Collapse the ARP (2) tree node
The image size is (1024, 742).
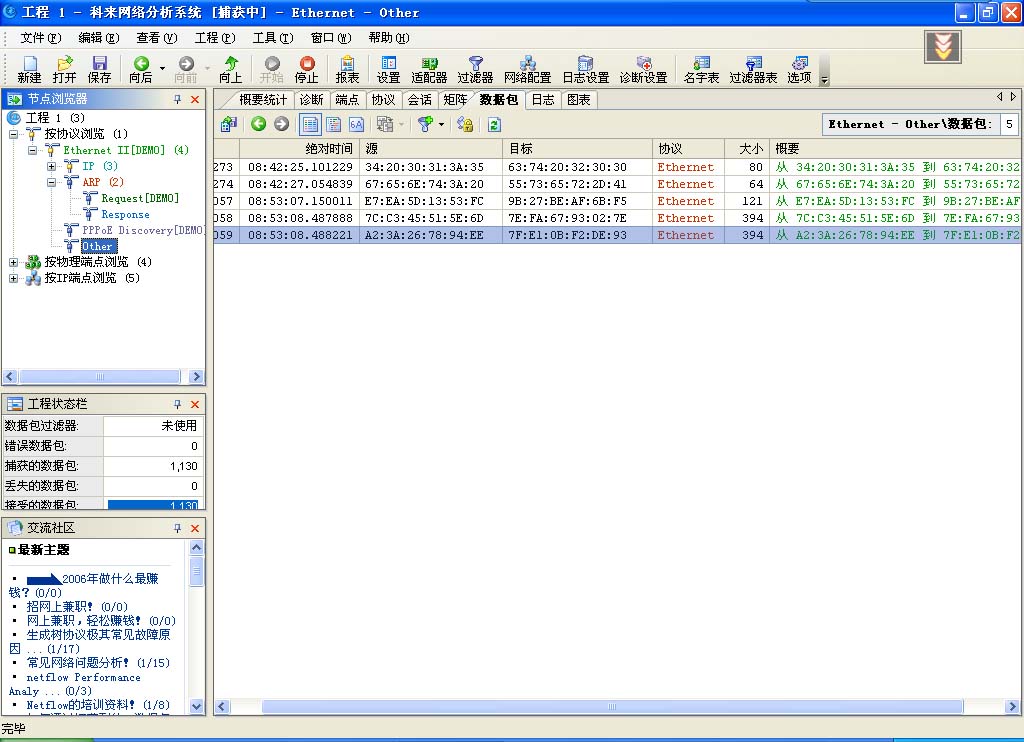52,182
